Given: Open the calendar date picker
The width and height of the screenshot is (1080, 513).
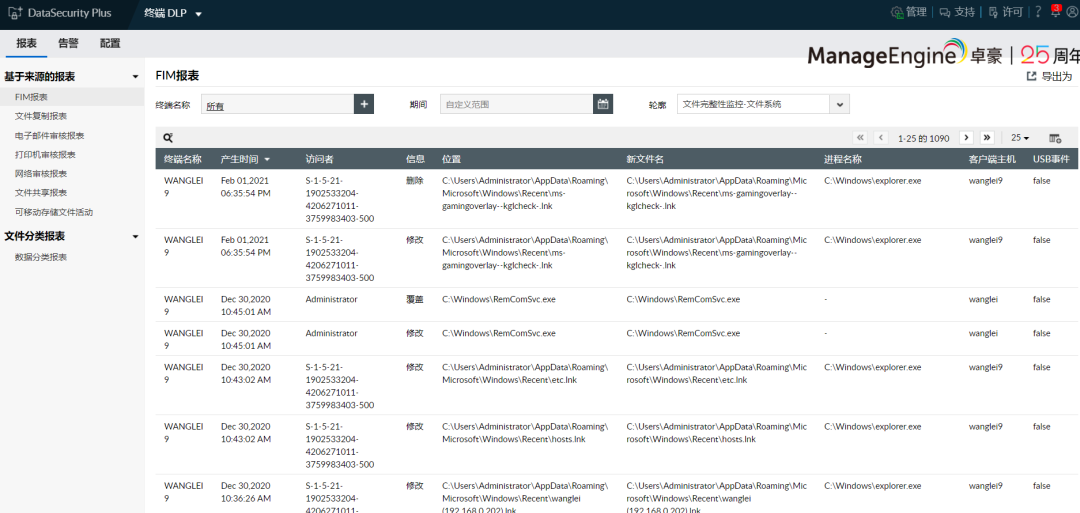Looking at the screenshot, I should coord(603,104).
